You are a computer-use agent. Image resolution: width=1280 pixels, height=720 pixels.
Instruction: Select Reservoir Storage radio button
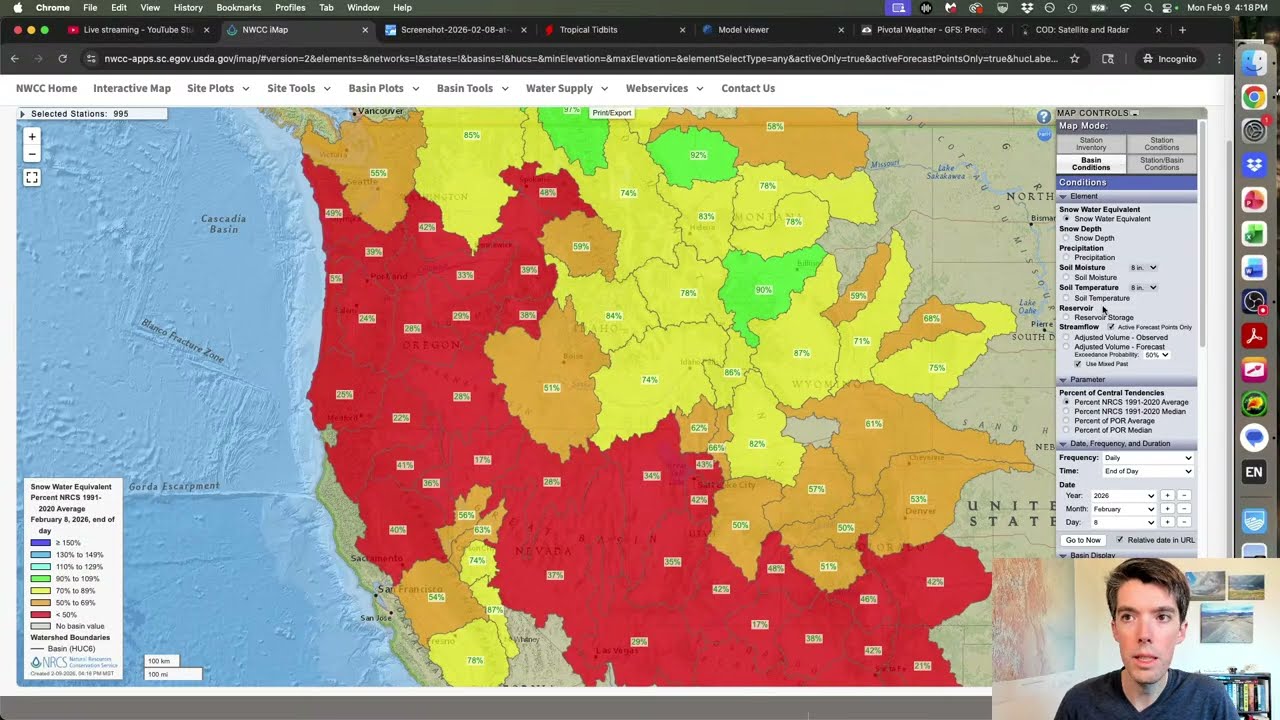[x=1066, y=317]
